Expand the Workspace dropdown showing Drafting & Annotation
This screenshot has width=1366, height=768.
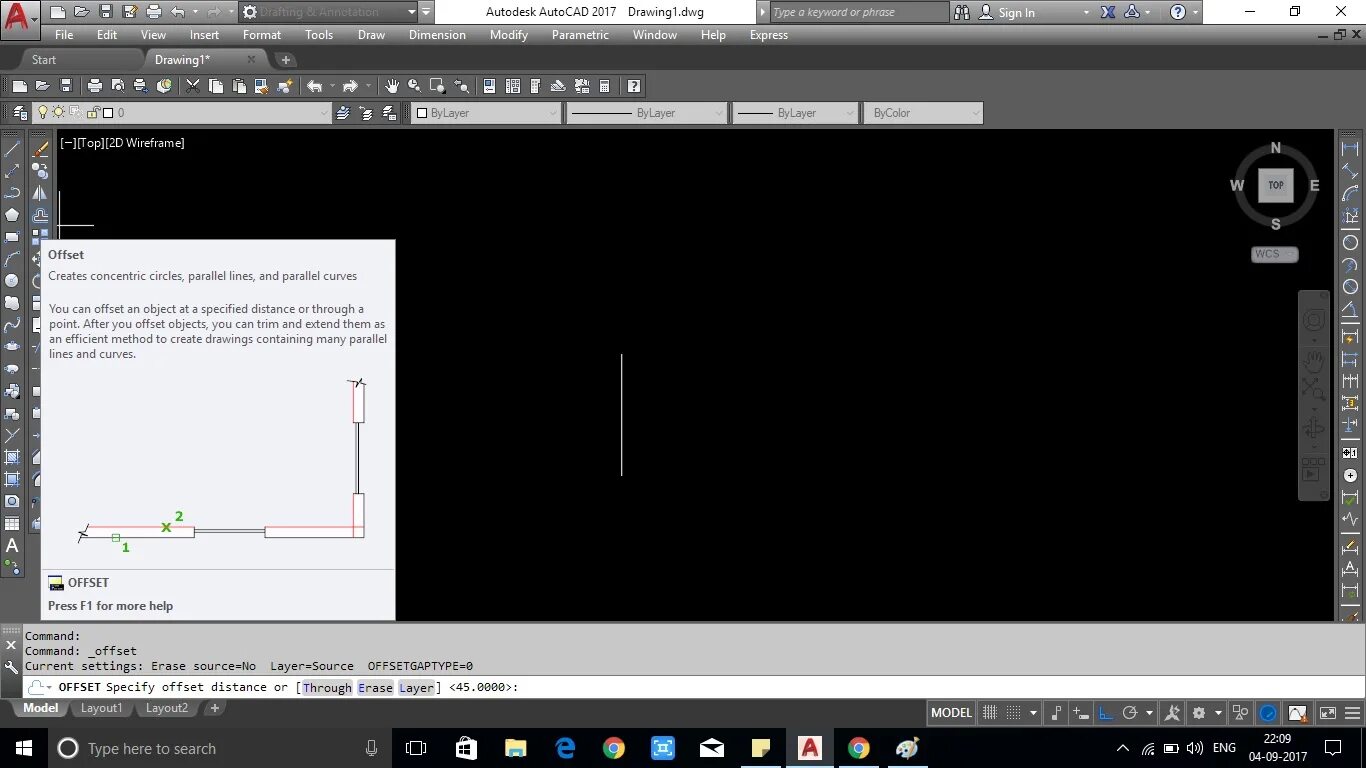(x=412, y=12)
